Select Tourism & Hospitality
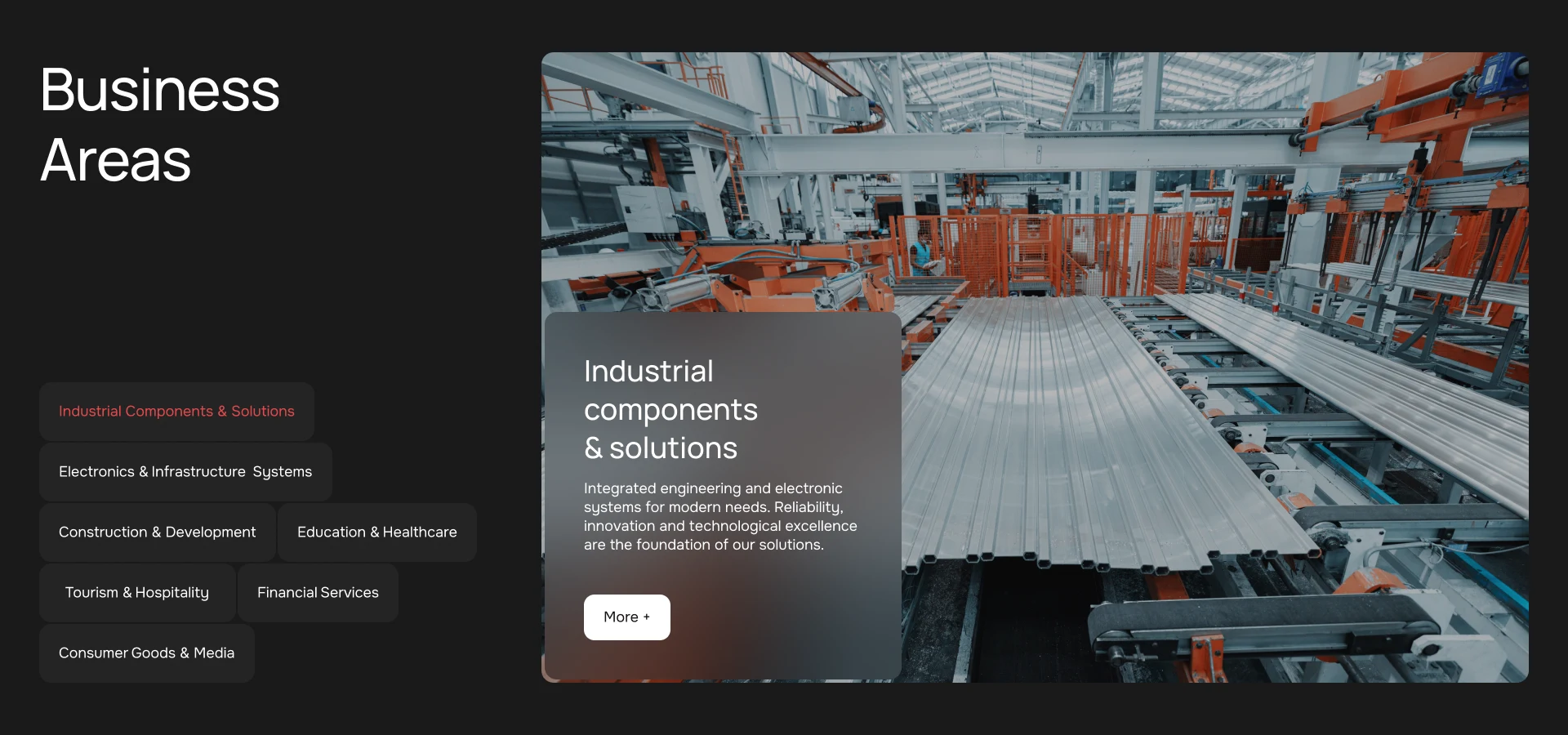 [x=136, y=592]
